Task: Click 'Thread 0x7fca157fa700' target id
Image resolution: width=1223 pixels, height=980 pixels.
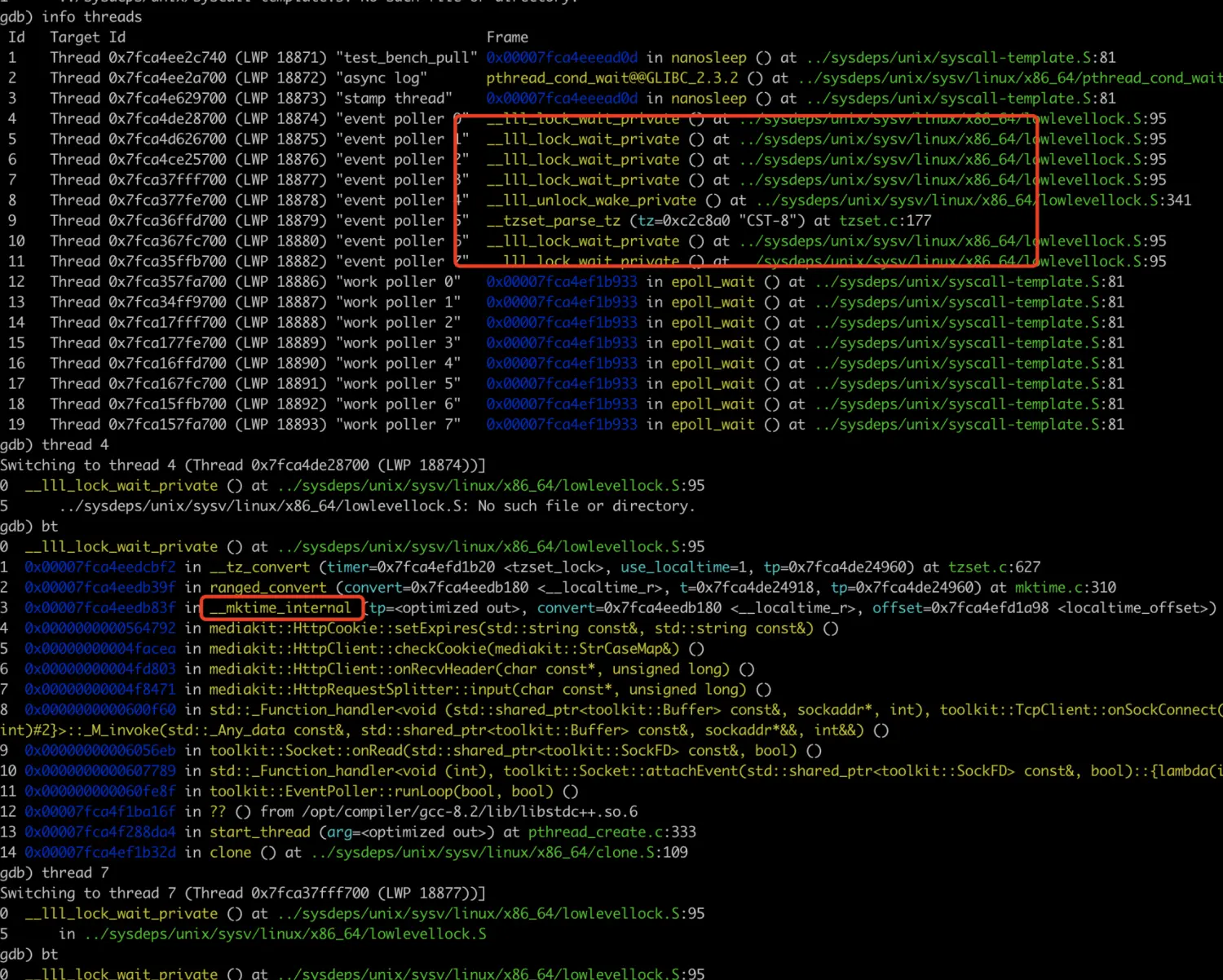Action: coord(138,424)
